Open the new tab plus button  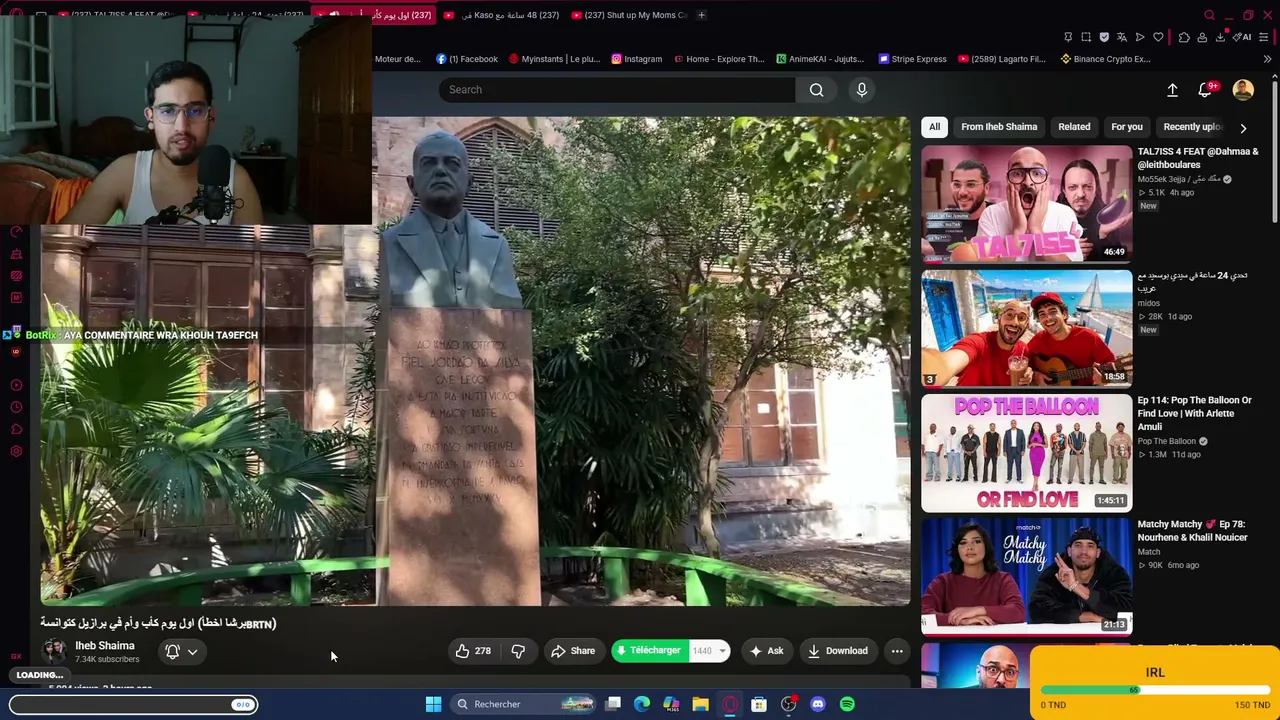coord(701,15)
